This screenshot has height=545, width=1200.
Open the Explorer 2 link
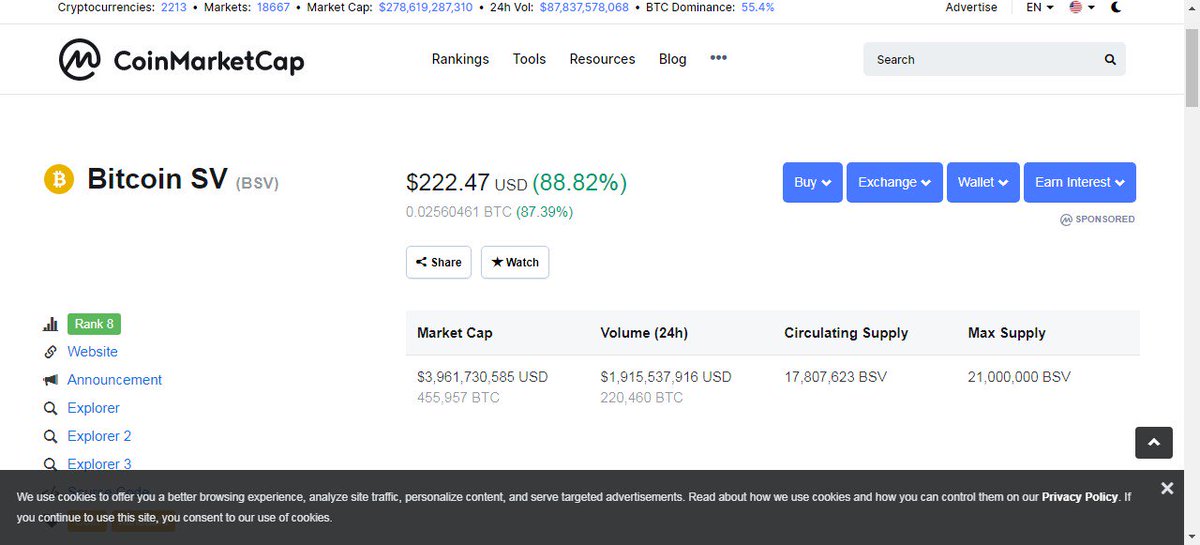click(99, 436)
